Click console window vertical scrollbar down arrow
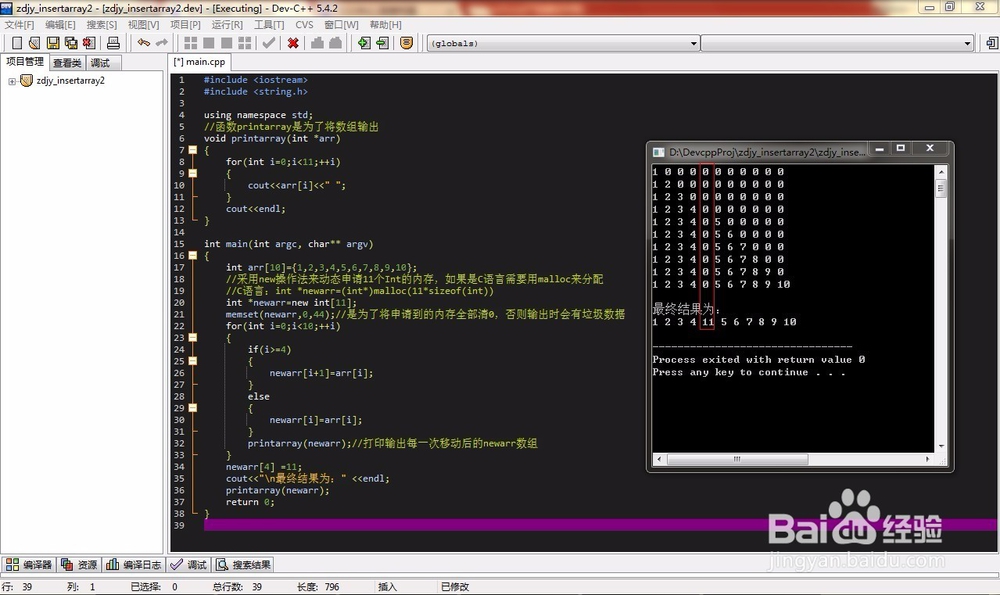The height and width of the screenshot is (595, 1000). 941,446
